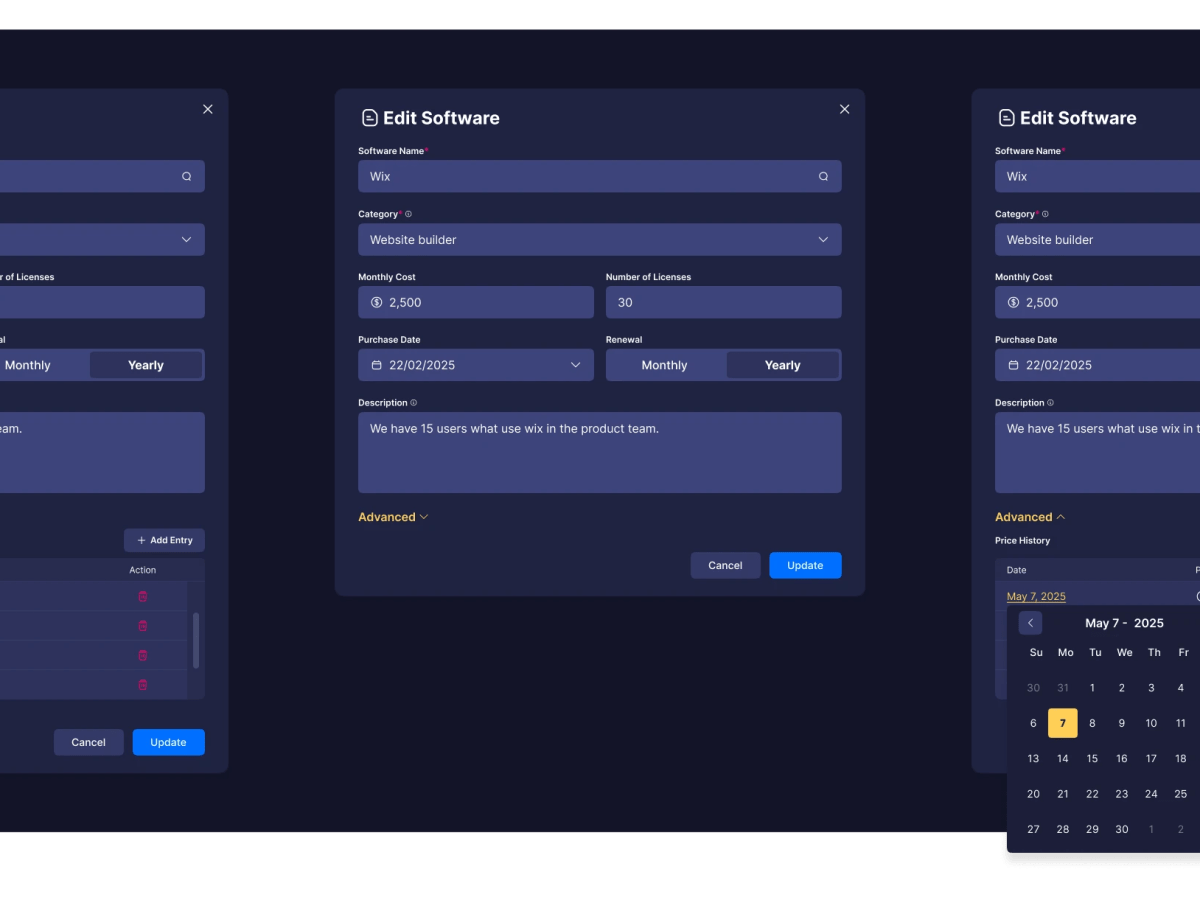The height and width of the screenshot is (900, 1200).
Task: Click Add Entry in the left dialog
Action: pos(164,540)
